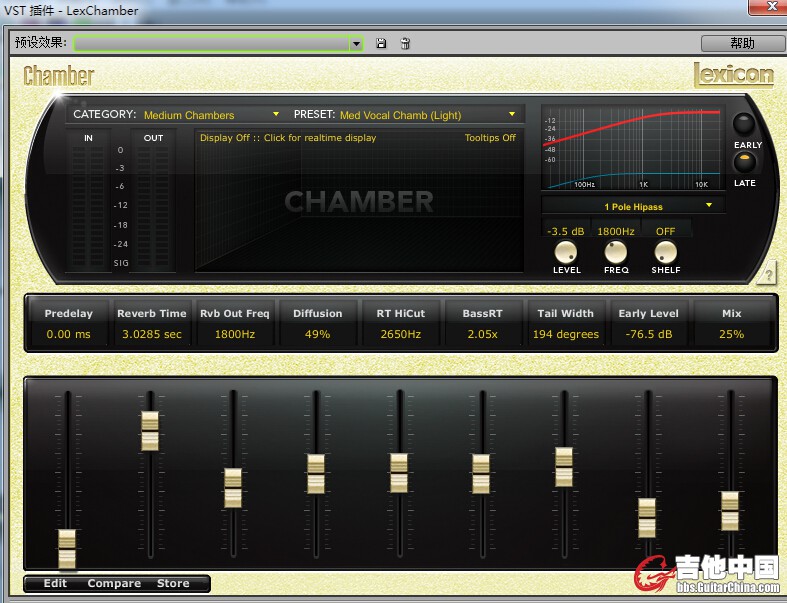The height and width of the screenshot is (603, 787).
Task: Click the 194 degrees tail width value
Action: 566,334
